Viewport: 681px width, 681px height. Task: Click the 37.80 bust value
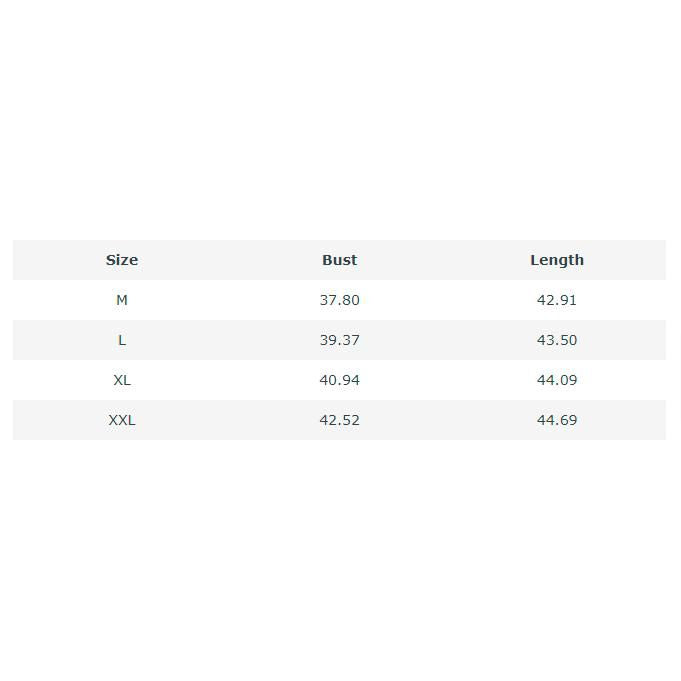click(339, 300)
